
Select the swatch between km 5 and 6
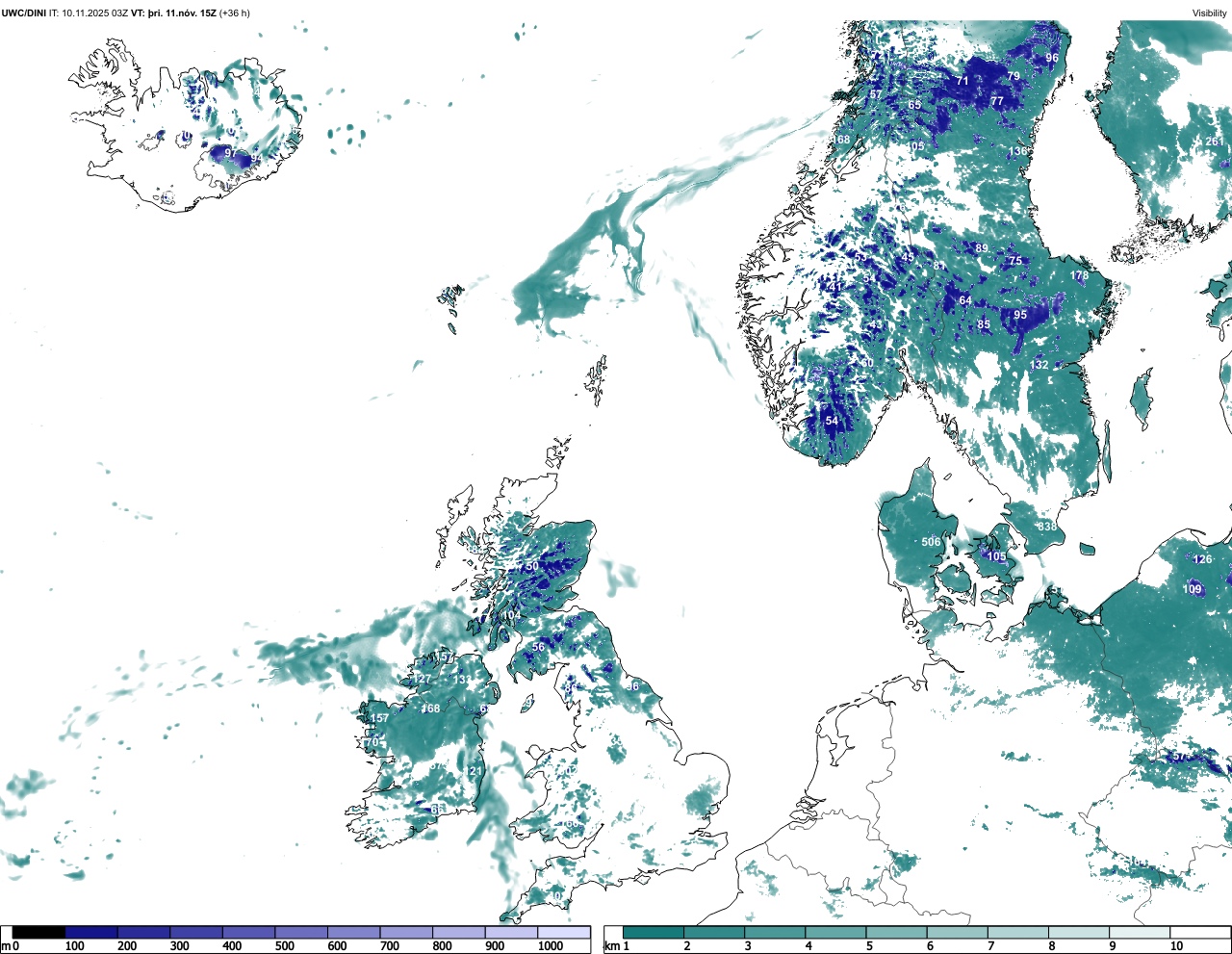click(x=897, y=932)
